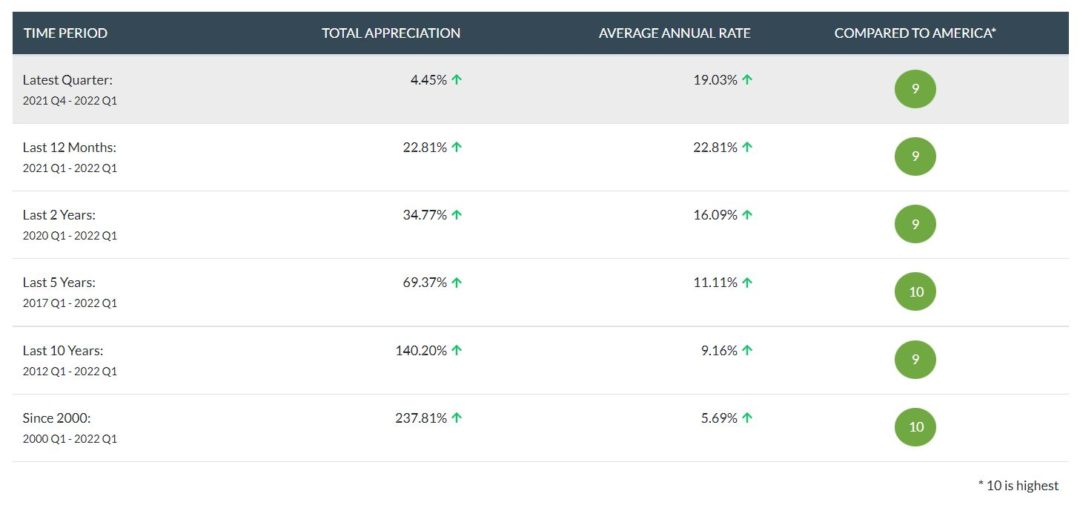Click the green arrow beside 34.77%
The image size is (1080, 508).
point(456,215)
